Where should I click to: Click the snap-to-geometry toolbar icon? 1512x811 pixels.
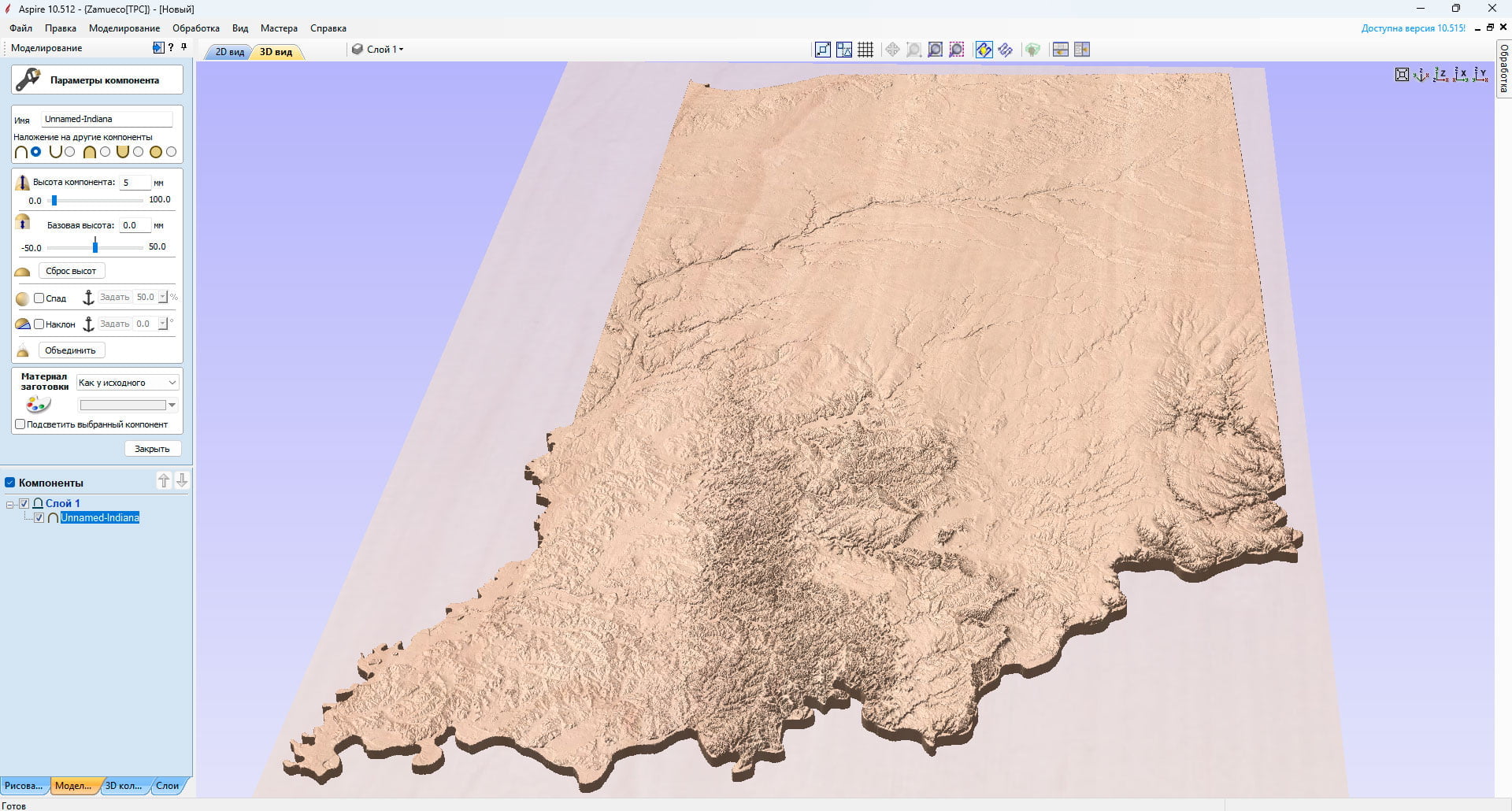pos(823,50)
